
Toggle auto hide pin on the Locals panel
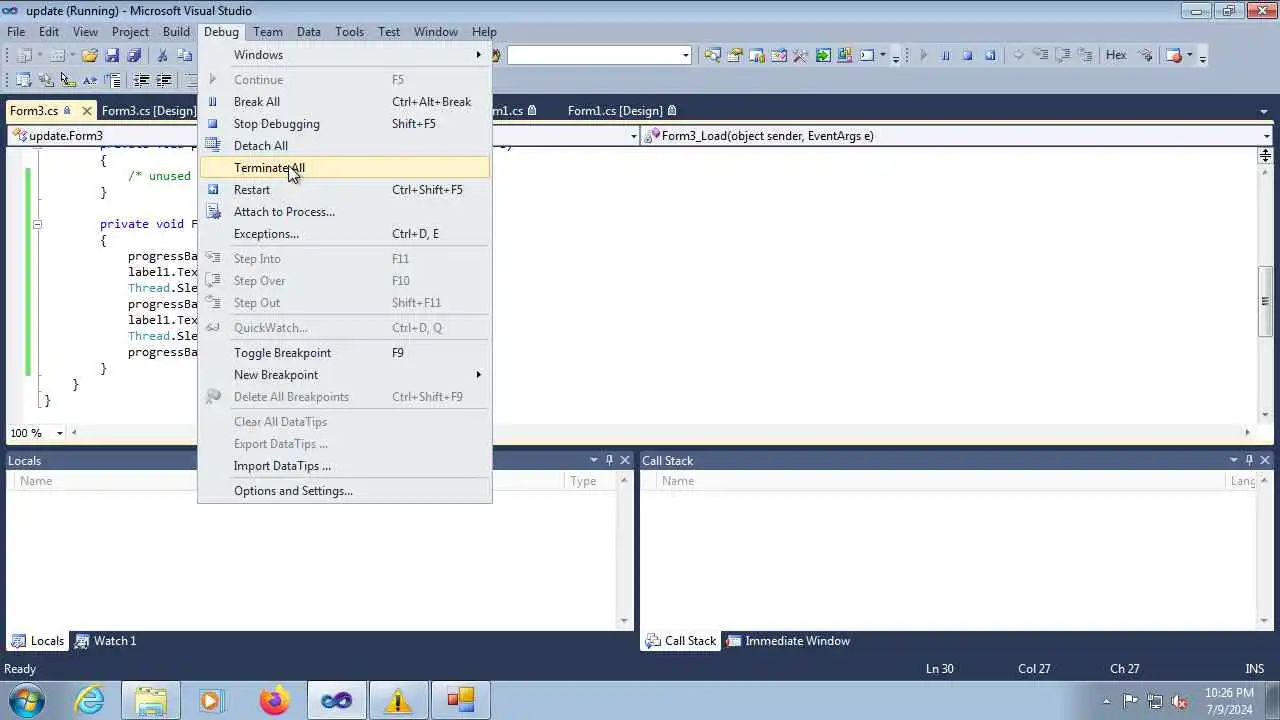click(609, 461)
